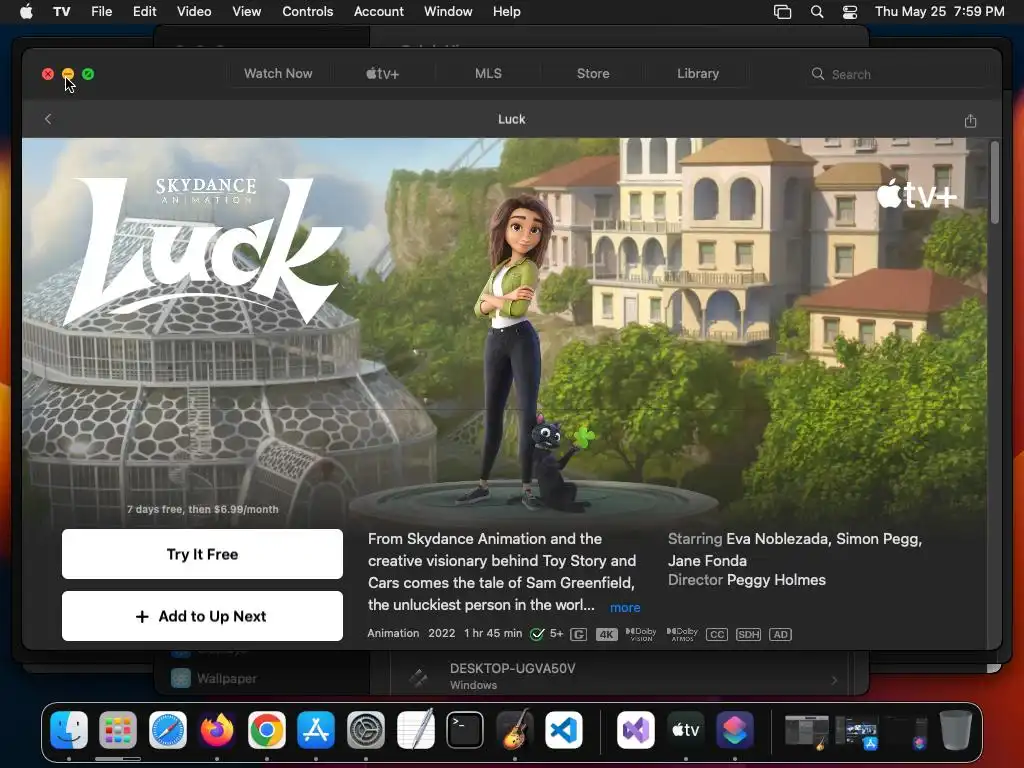The height and width of the screenshot is (768, 1024).
Task: Open Launchpad from the Dock
Action: (118, 729)
